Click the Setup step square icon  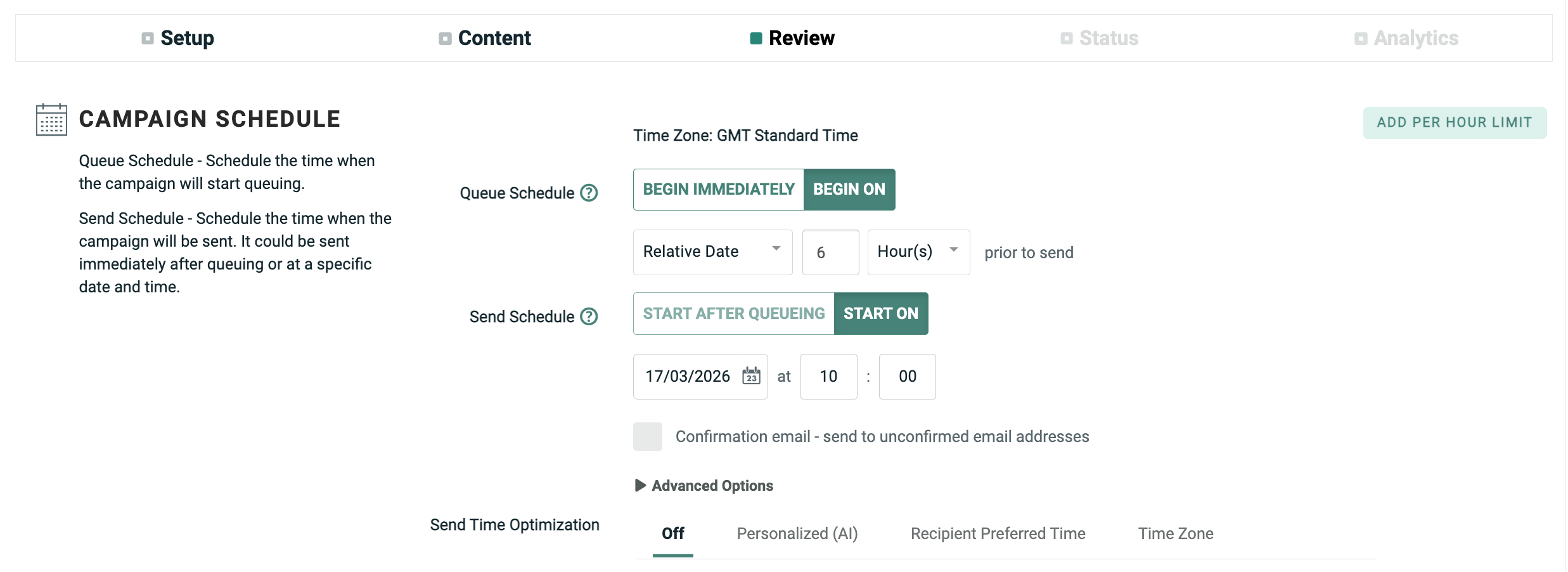(x=148, y=39)
